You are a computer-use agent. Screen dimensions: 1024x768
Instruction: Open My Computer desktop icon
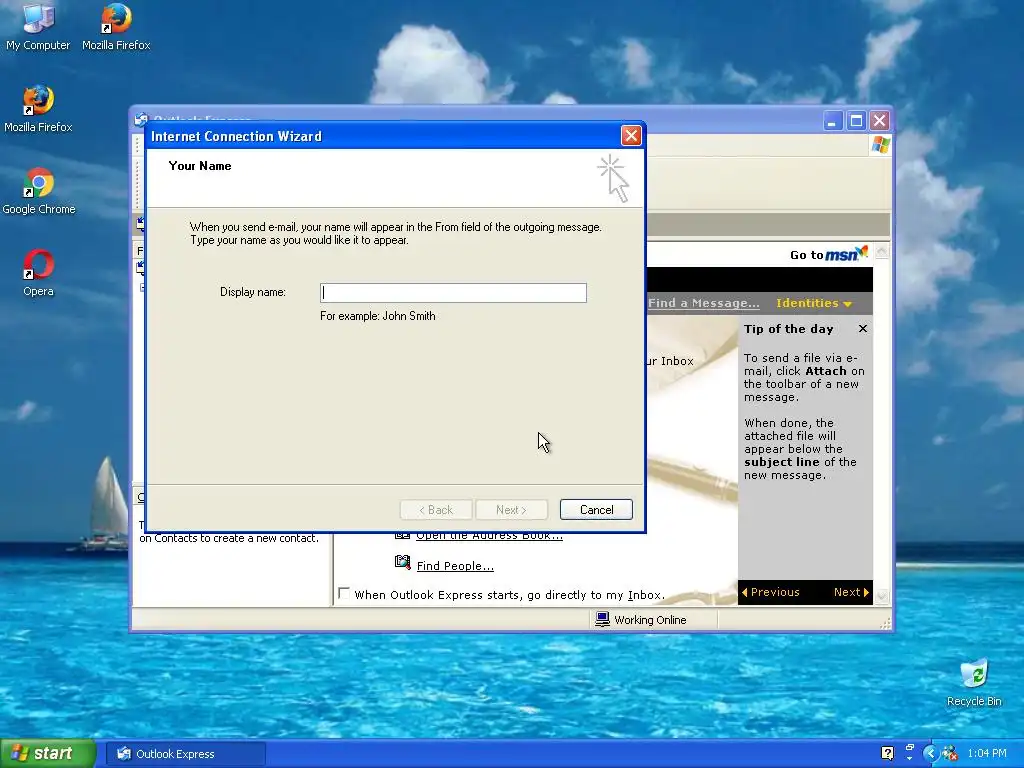38,27
